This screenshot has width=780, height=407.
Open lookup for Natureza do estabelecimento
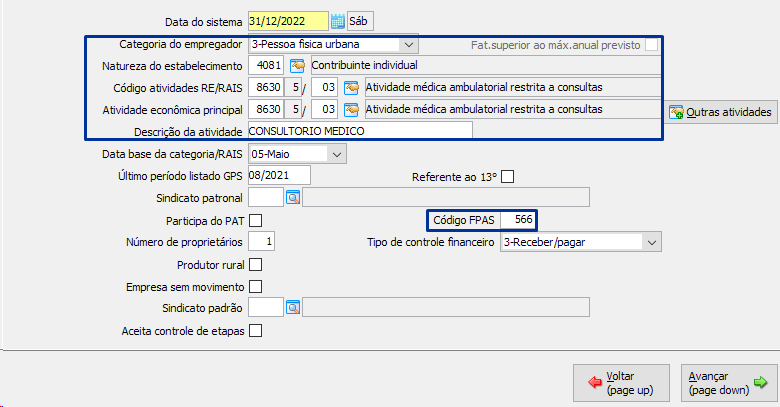tap(297, 66)
